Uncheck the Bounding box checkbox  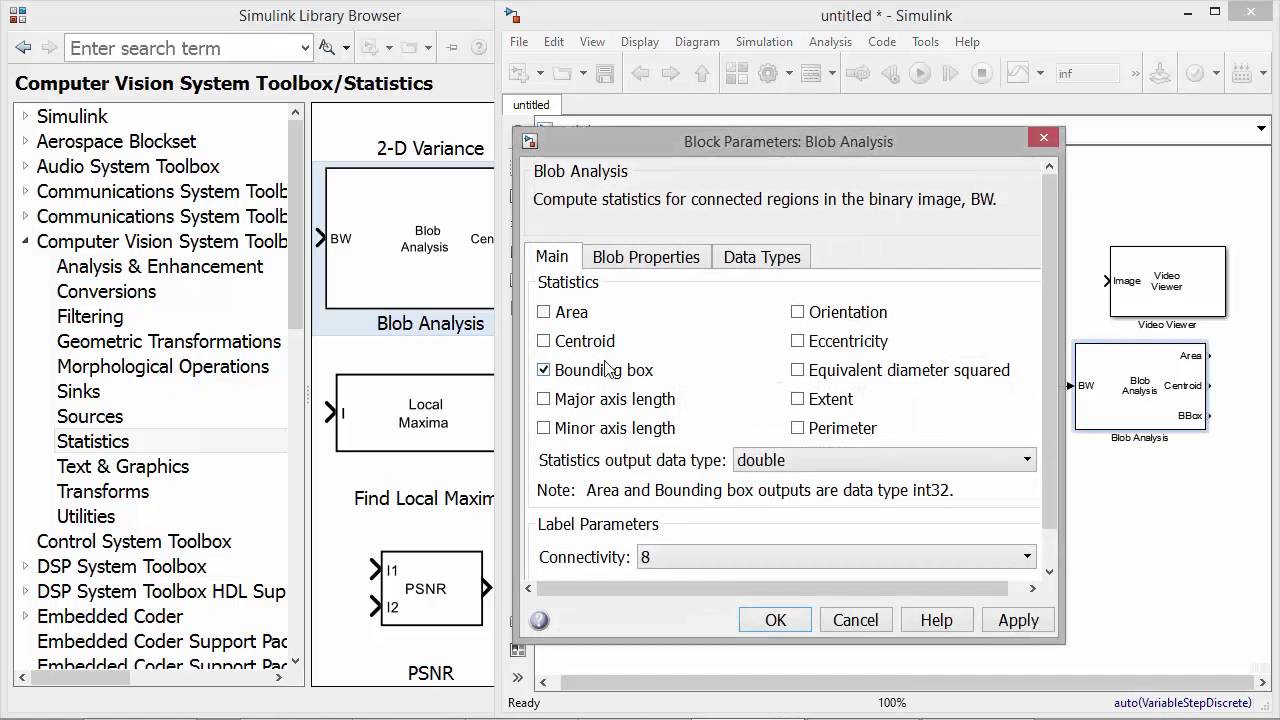544,370
